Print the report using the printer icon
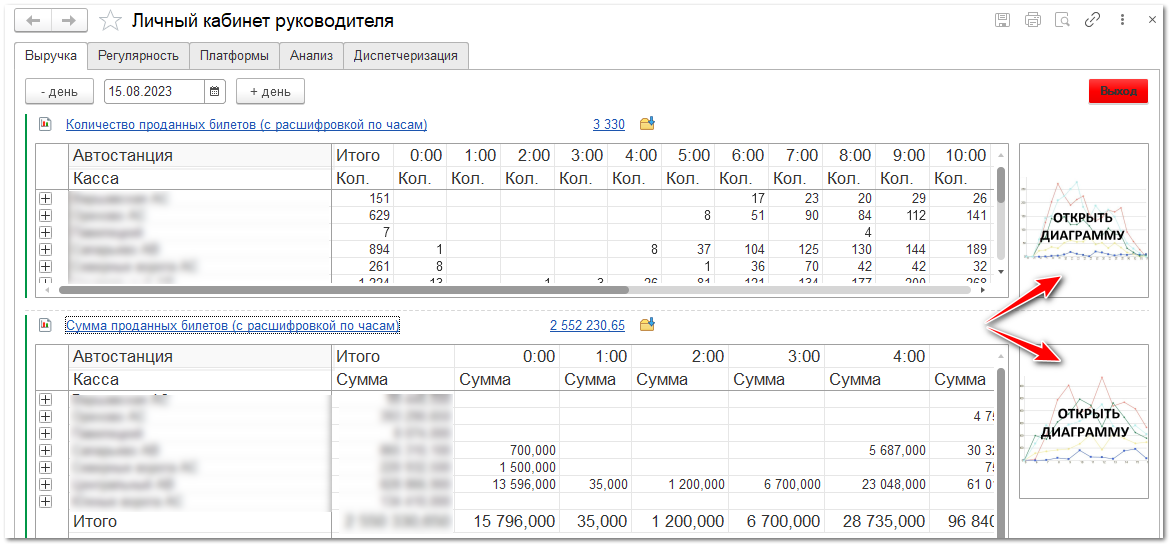Screen dimensions: 1172x547 coord(1033,20)
